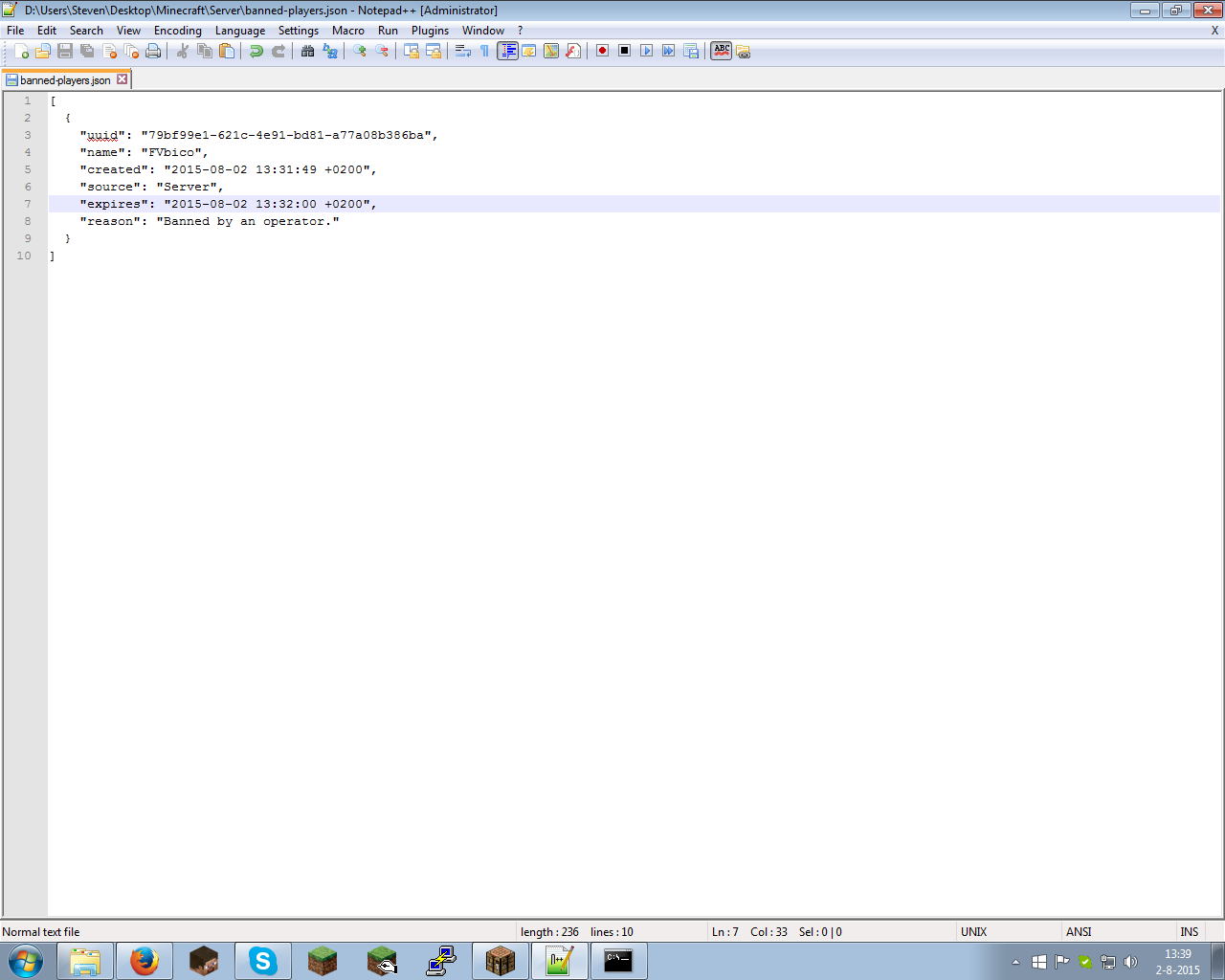This screenshot has height=980, width=1225.
Task: Toggle the INS insert mode indicator
Action: click(x=1190, y=932)
